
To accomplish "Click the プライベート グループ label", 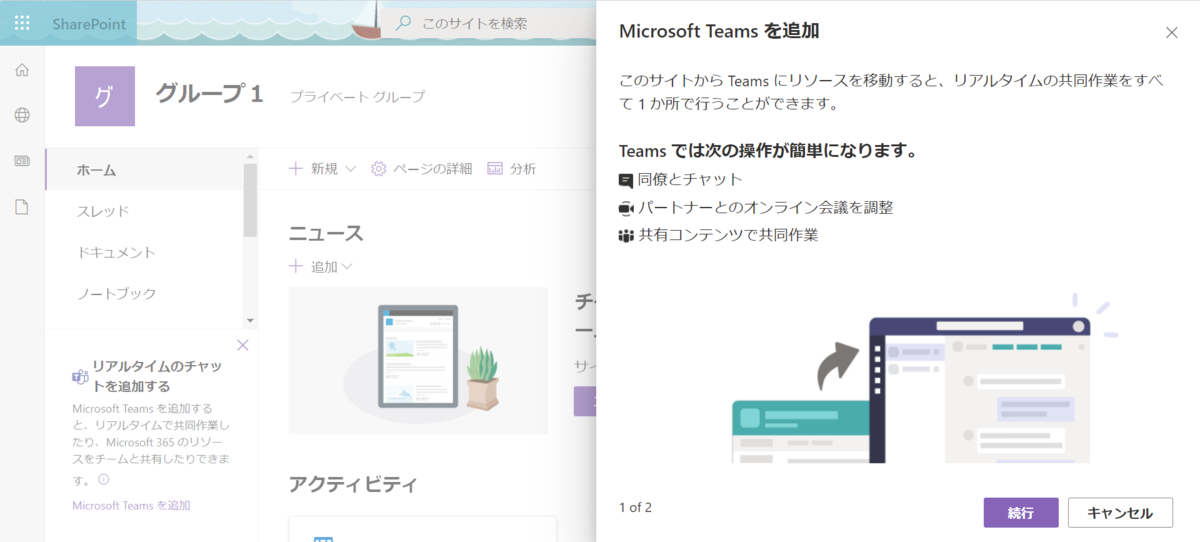I will coord(357,96).
